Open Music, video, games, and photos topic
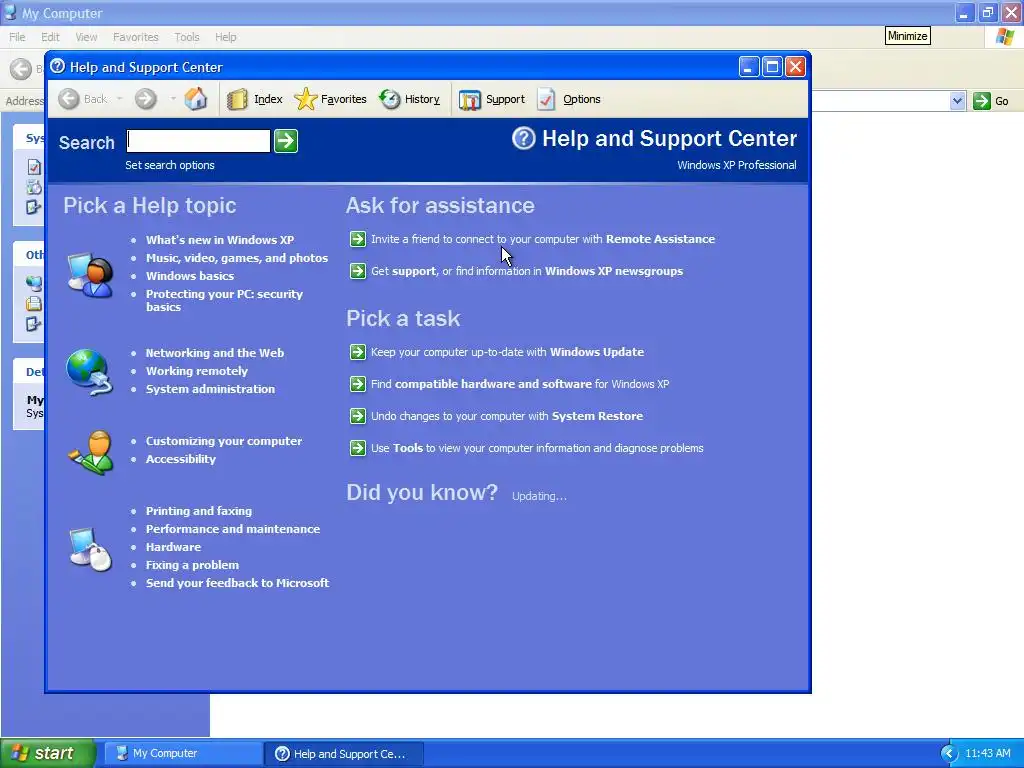Image resolution: width=1024 pixels, height=768 pixels. (x=237, y=258)
